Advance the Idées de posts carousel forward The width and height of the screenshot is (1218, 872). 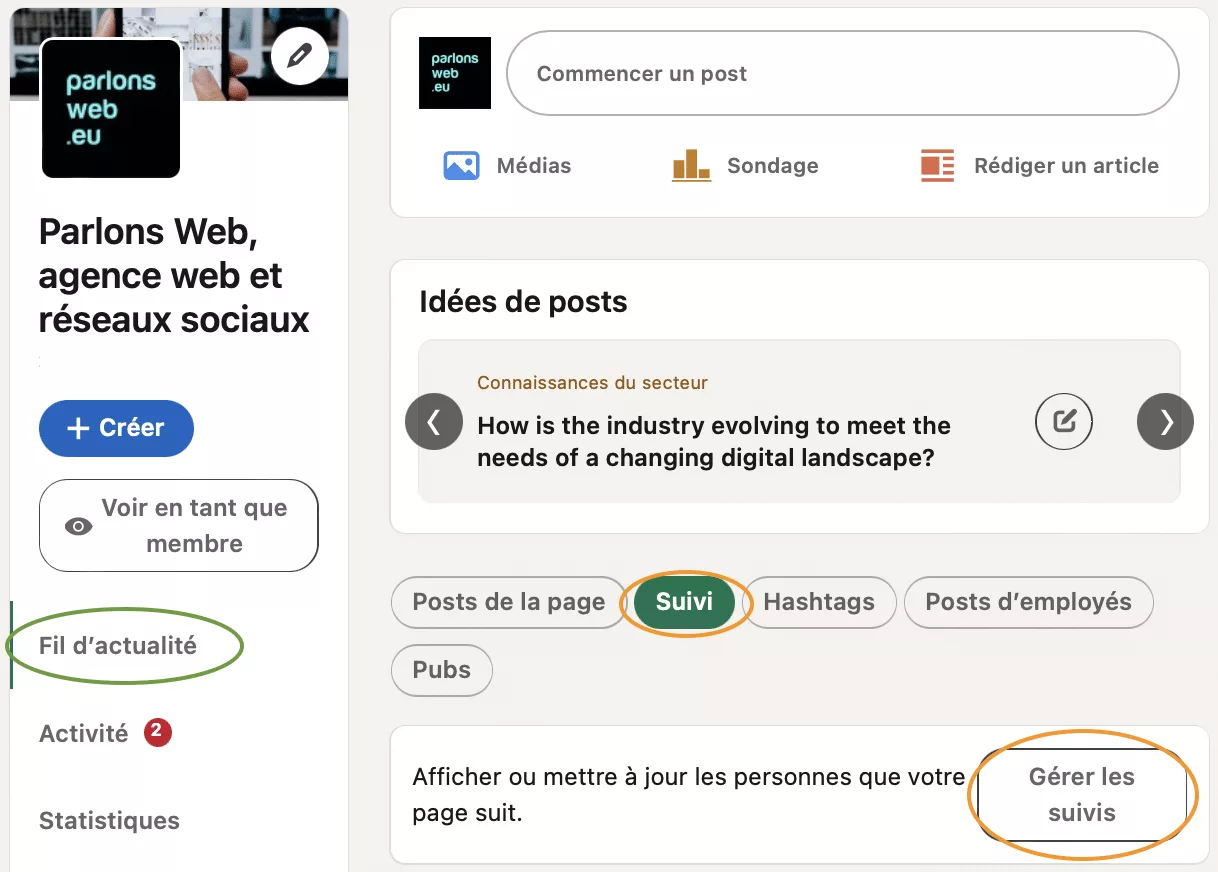pyautogui.click(x=1165, y=421)
